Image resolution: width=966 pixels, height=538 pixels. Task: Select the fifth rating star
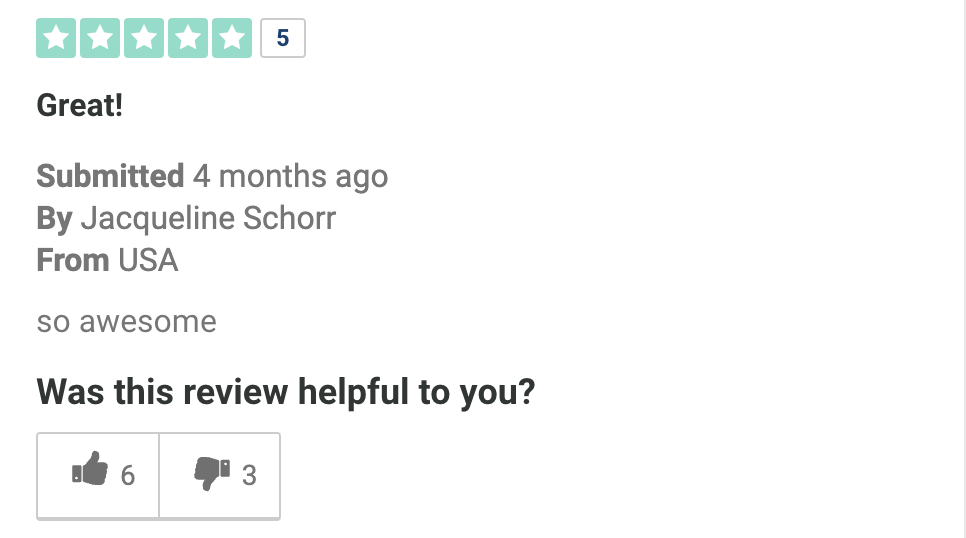coord(232,38)
